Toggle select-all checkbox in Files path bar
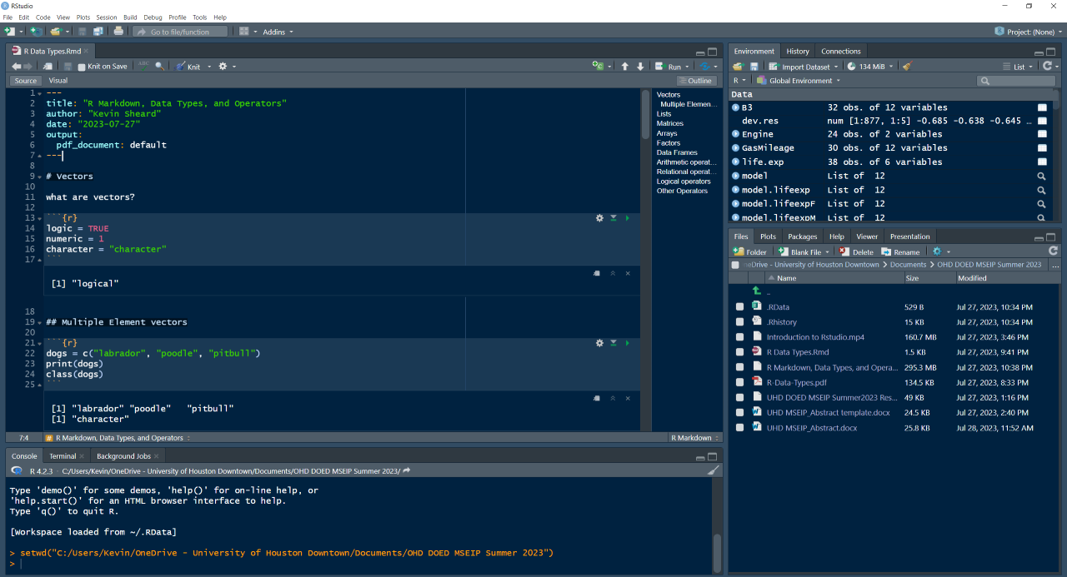This screenshot has width=1067, height=577. click(735, 265)
